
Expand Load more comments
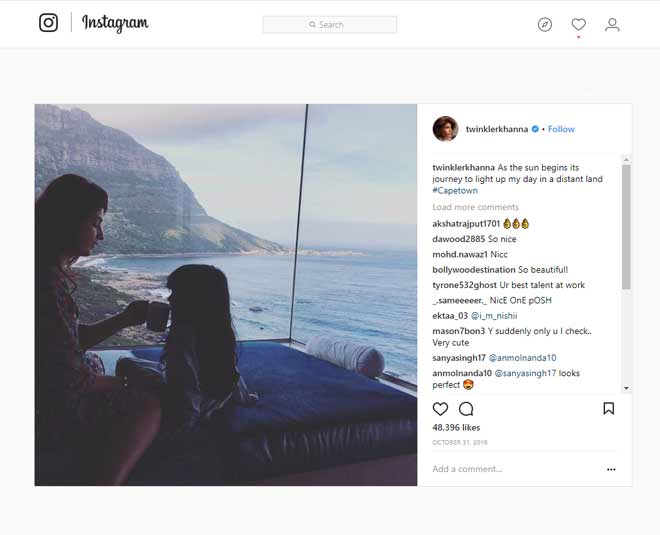pos(475,207)
